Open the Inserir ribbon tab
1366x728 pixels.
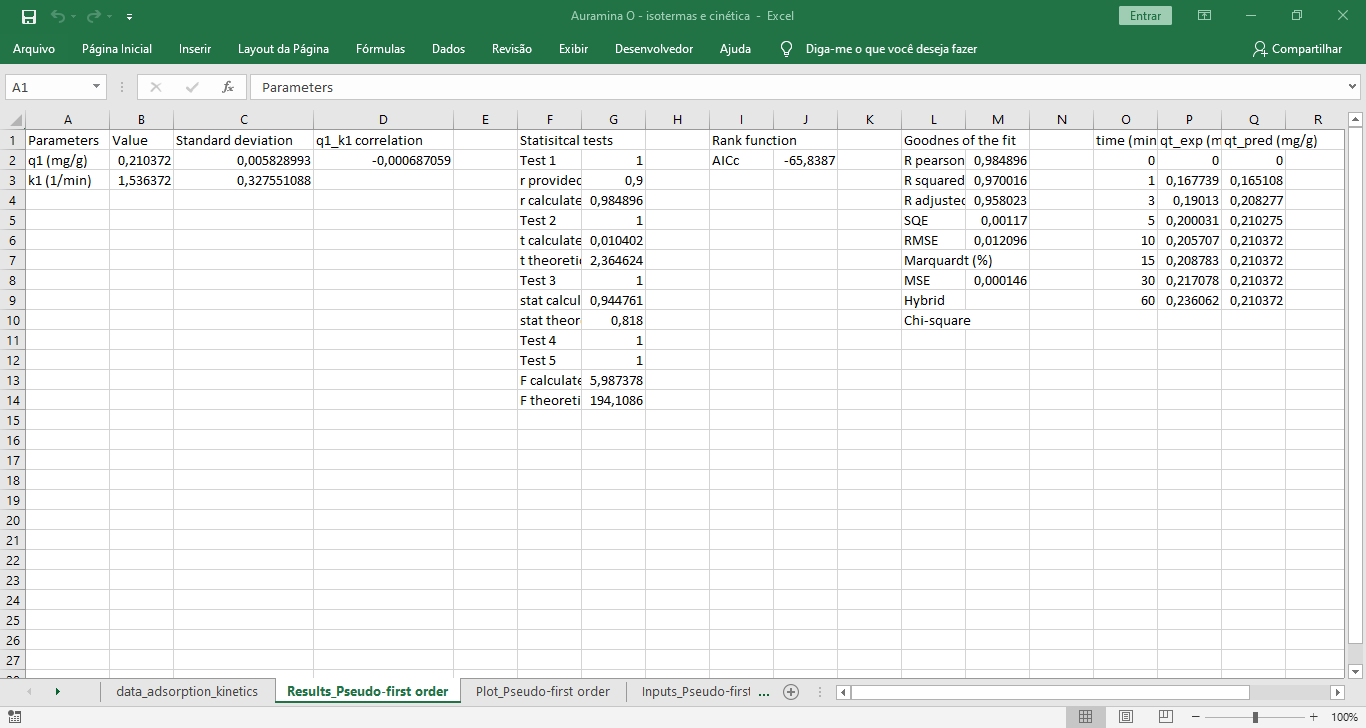click(x=195, y=49)
